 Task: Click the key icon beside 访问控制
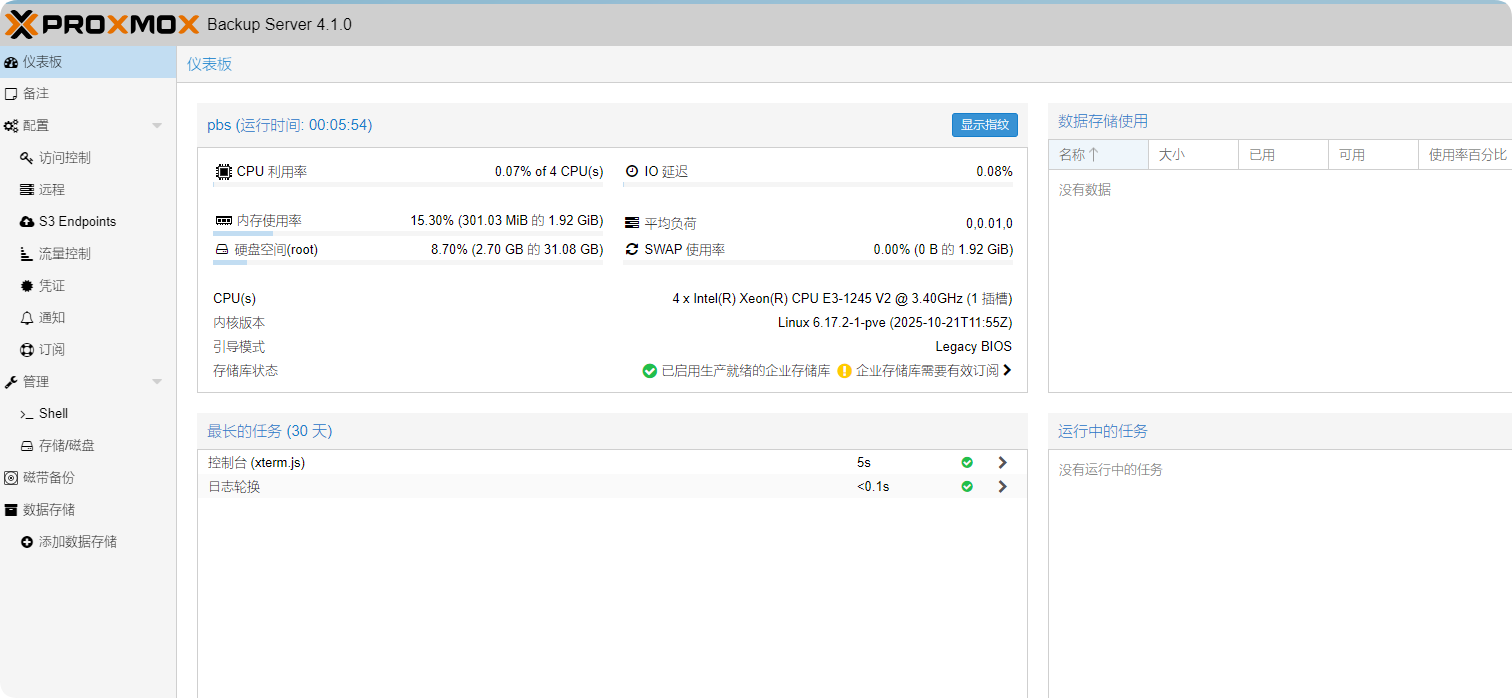(x=27, y=158)
